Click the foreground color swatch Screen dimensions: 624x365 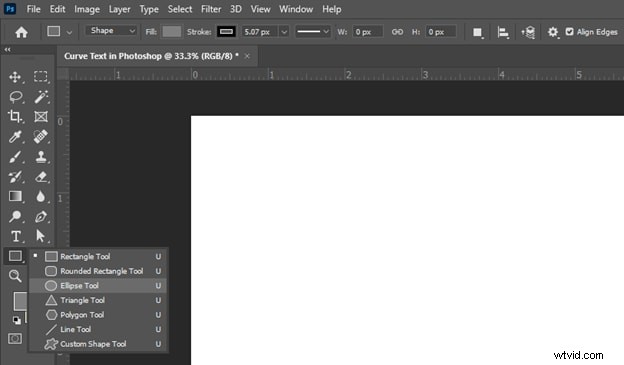pos(20,301)
